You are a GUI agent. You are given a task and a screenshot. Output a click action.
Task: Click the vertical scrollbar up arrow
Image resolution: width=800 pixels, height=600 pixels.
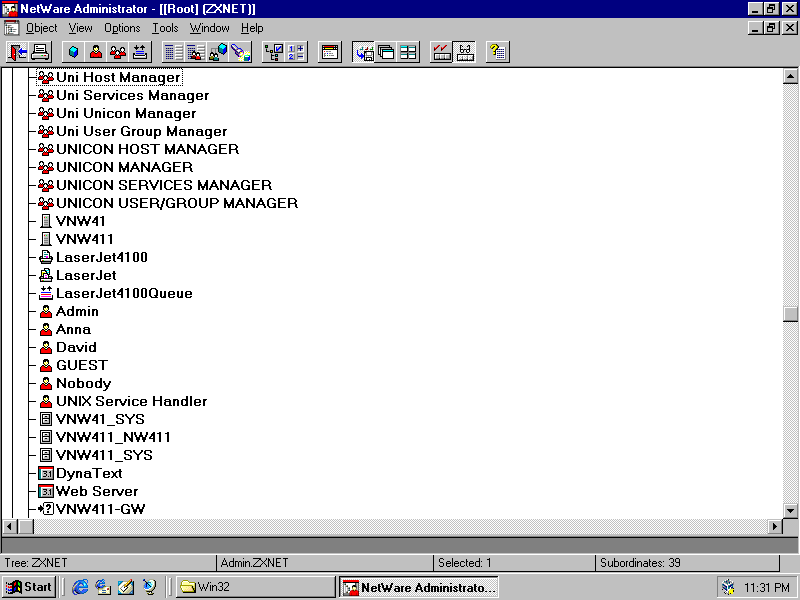click(790, 77)
